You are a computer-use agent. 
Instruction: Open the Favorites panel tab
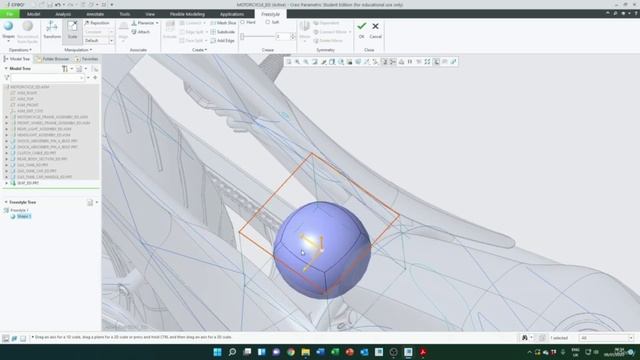pos(87,59)
